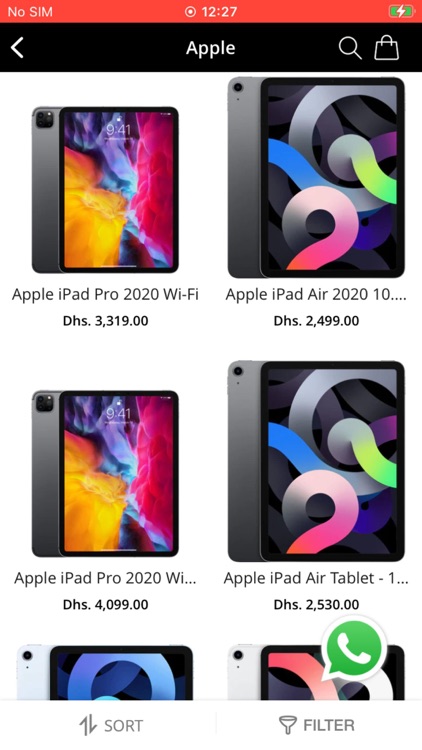Tap the Dhs. 4,099.00 price label
The image size is (422, 750).
tap(105, 605)
